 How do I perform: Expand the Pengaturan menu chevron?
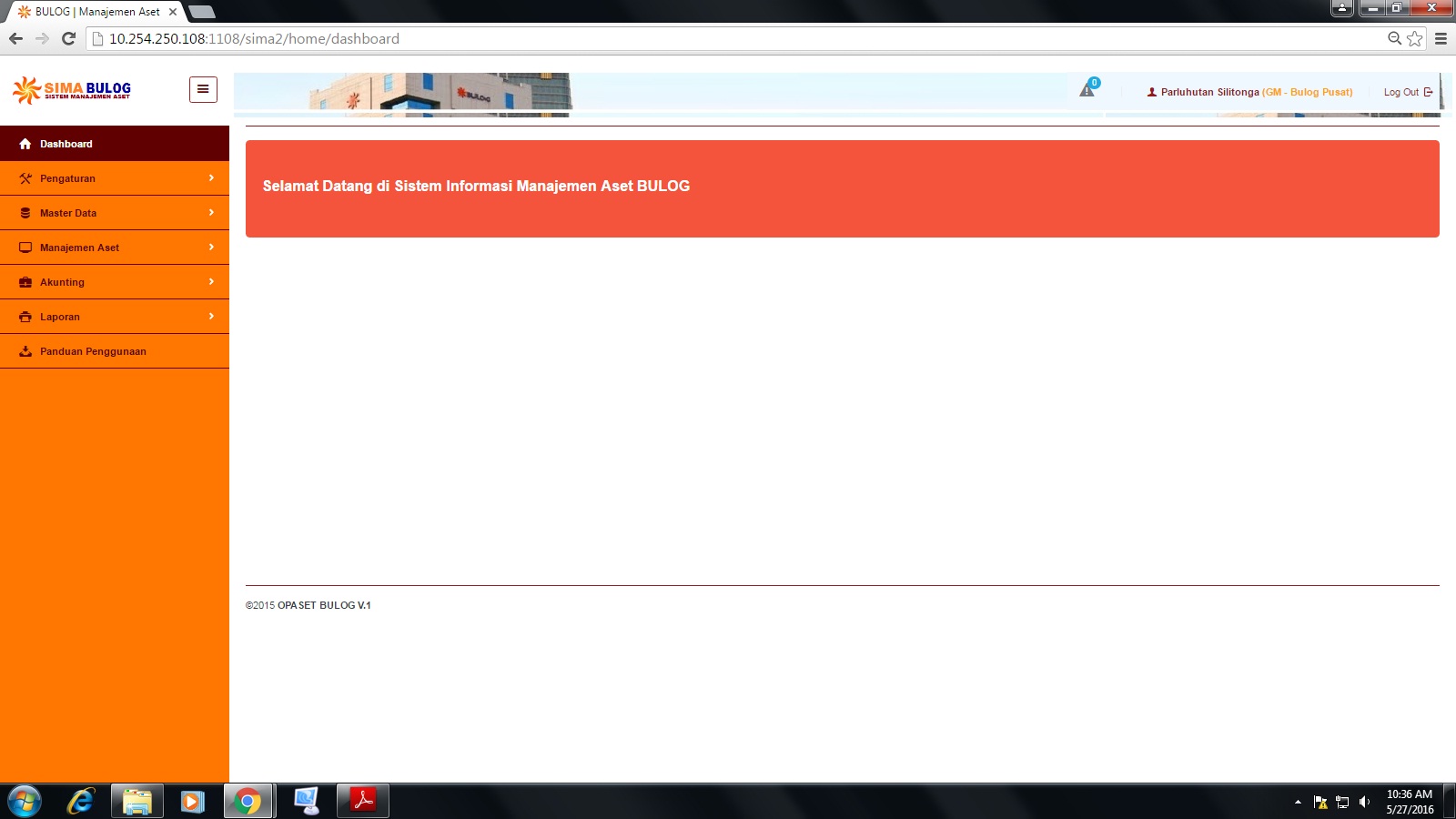click(x=211, y=178)
